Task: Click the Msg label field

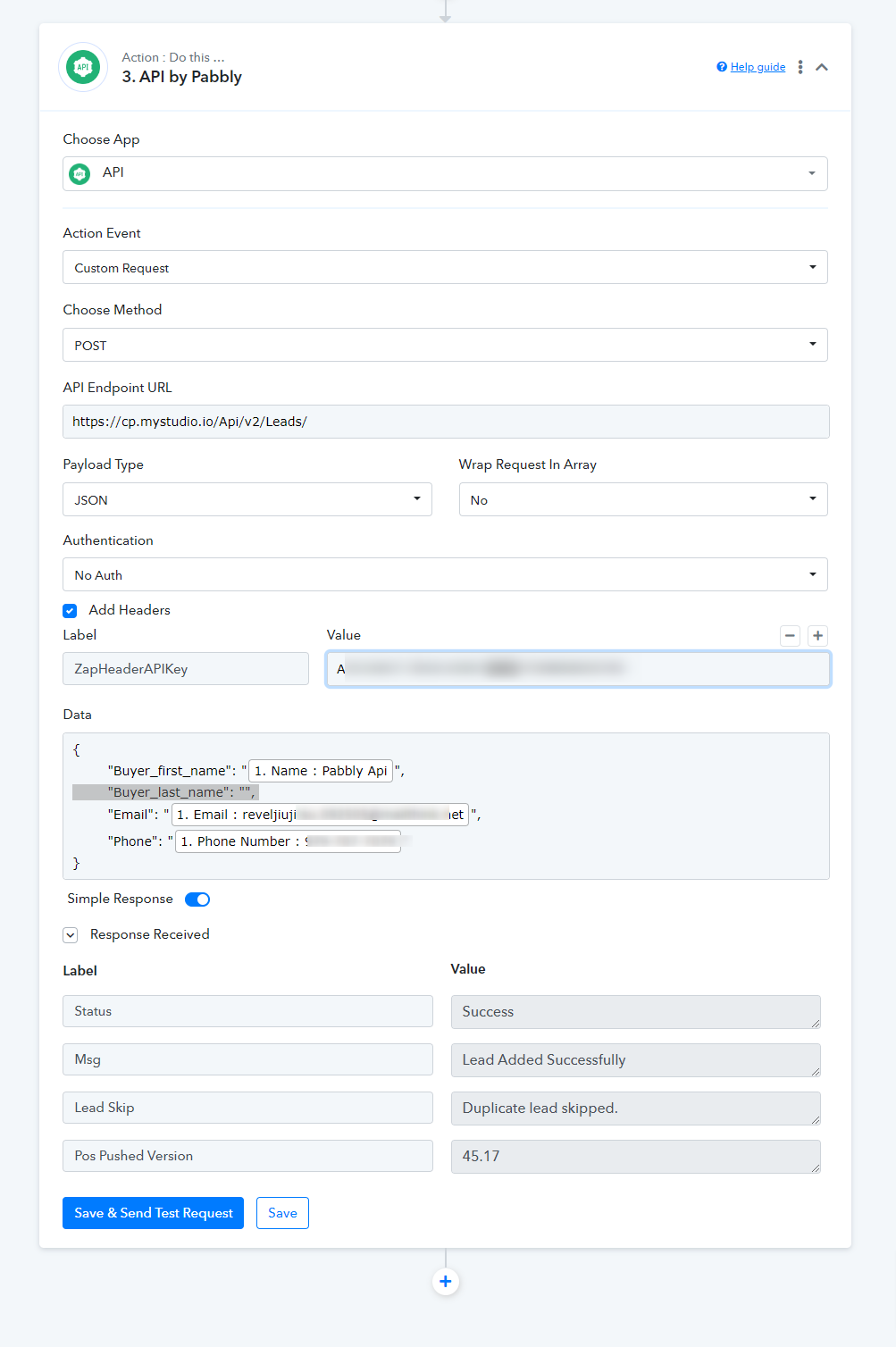Action: click(247, 1059)
